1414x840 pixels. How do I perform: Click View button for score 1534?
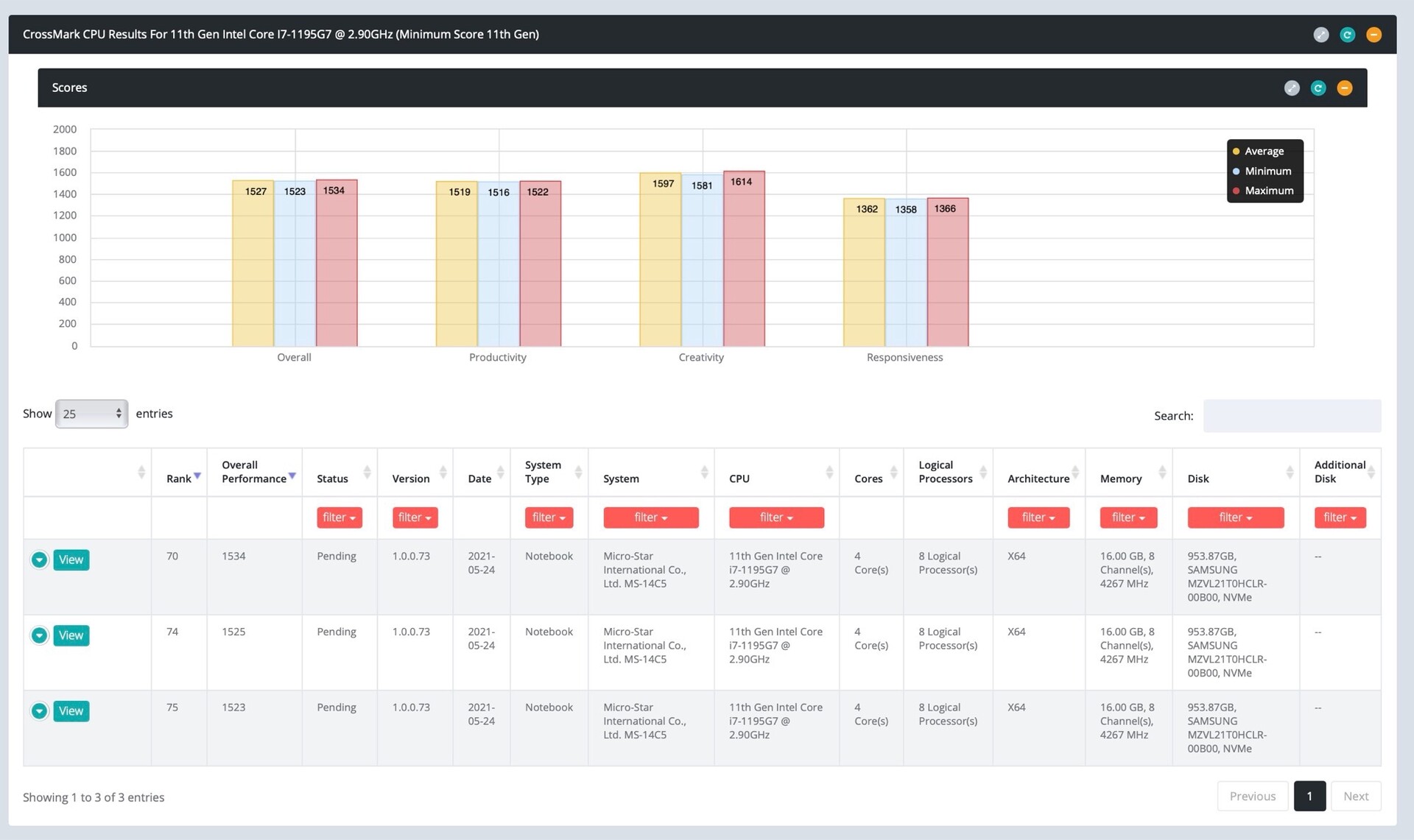tap(71, 560)
